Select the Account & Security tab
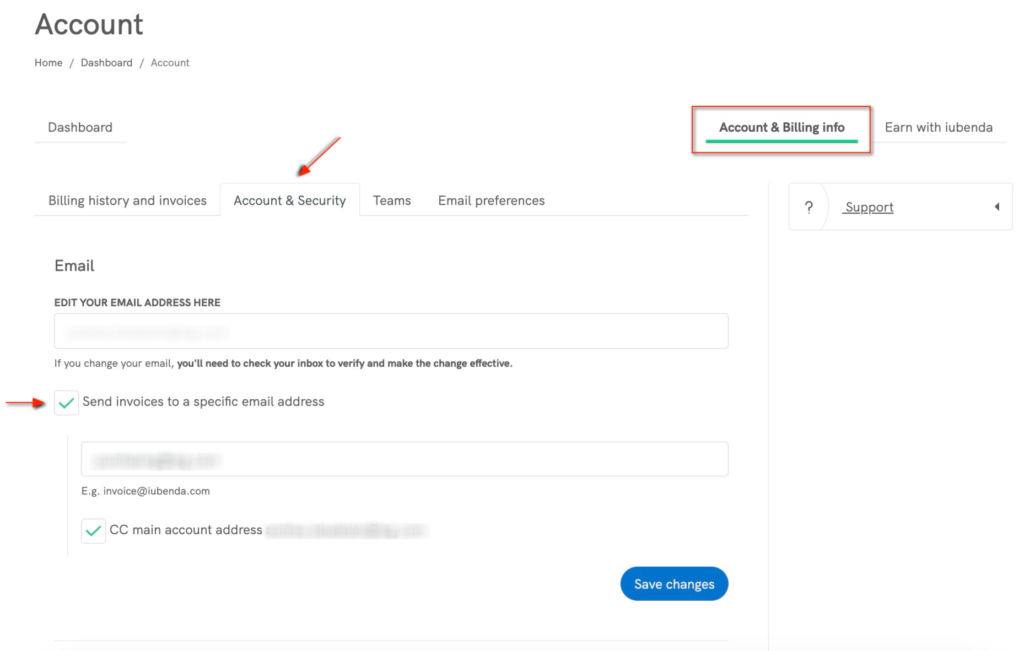 289,200
